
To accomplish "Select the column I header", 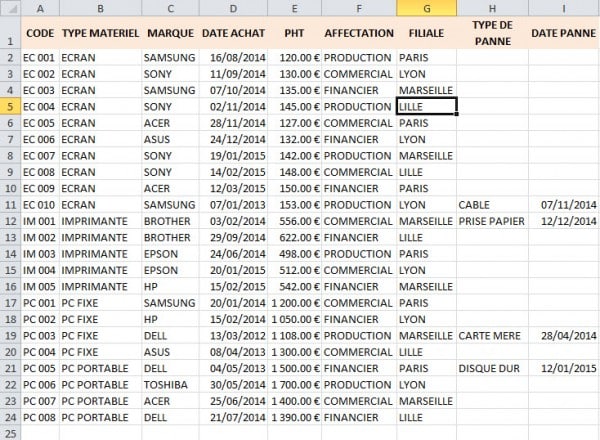I will [x=564, y=8].
